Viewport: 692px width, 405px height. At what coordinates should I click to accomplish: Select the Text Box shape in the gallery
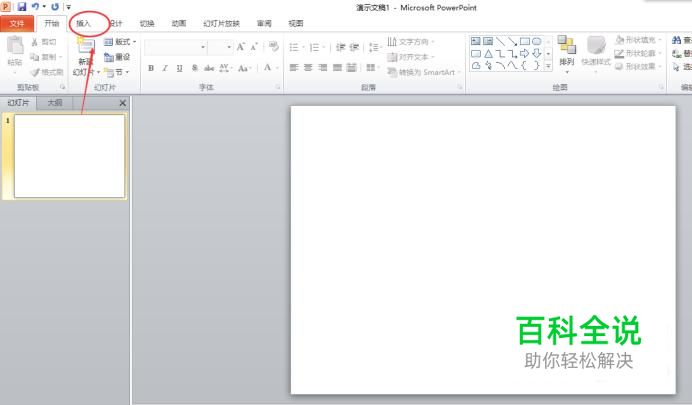(x=476, y=41)
